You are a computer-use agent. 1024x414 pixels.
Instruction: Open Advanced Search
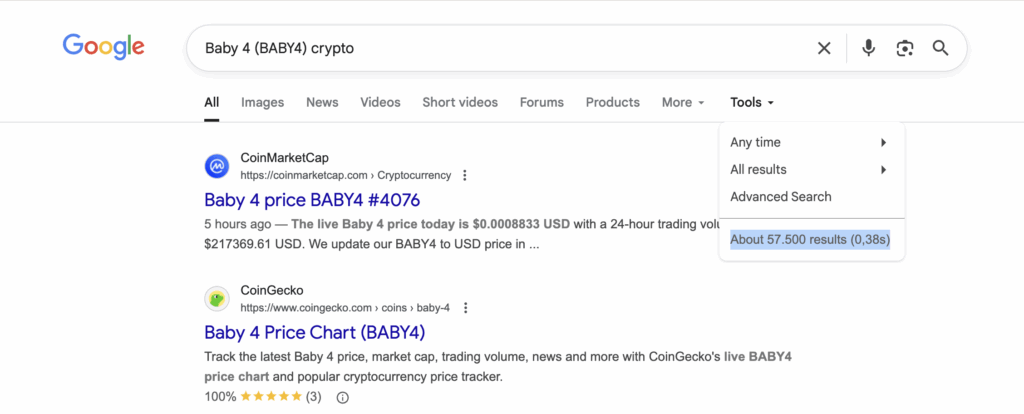780,196
